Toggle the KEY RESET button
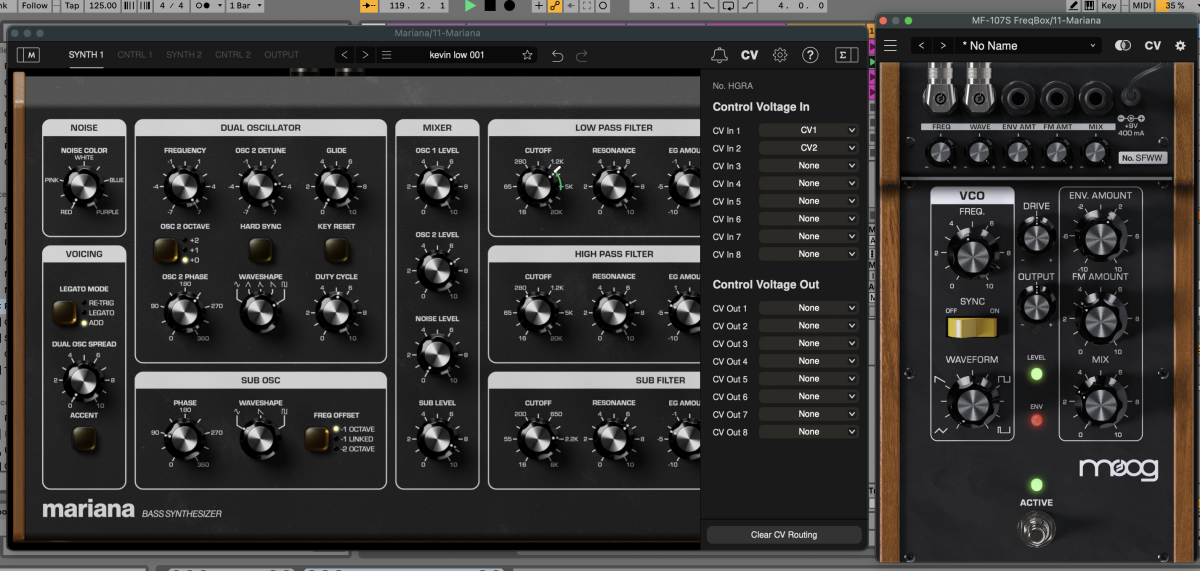Screen dimensions: 1200x571 point(336,249)
